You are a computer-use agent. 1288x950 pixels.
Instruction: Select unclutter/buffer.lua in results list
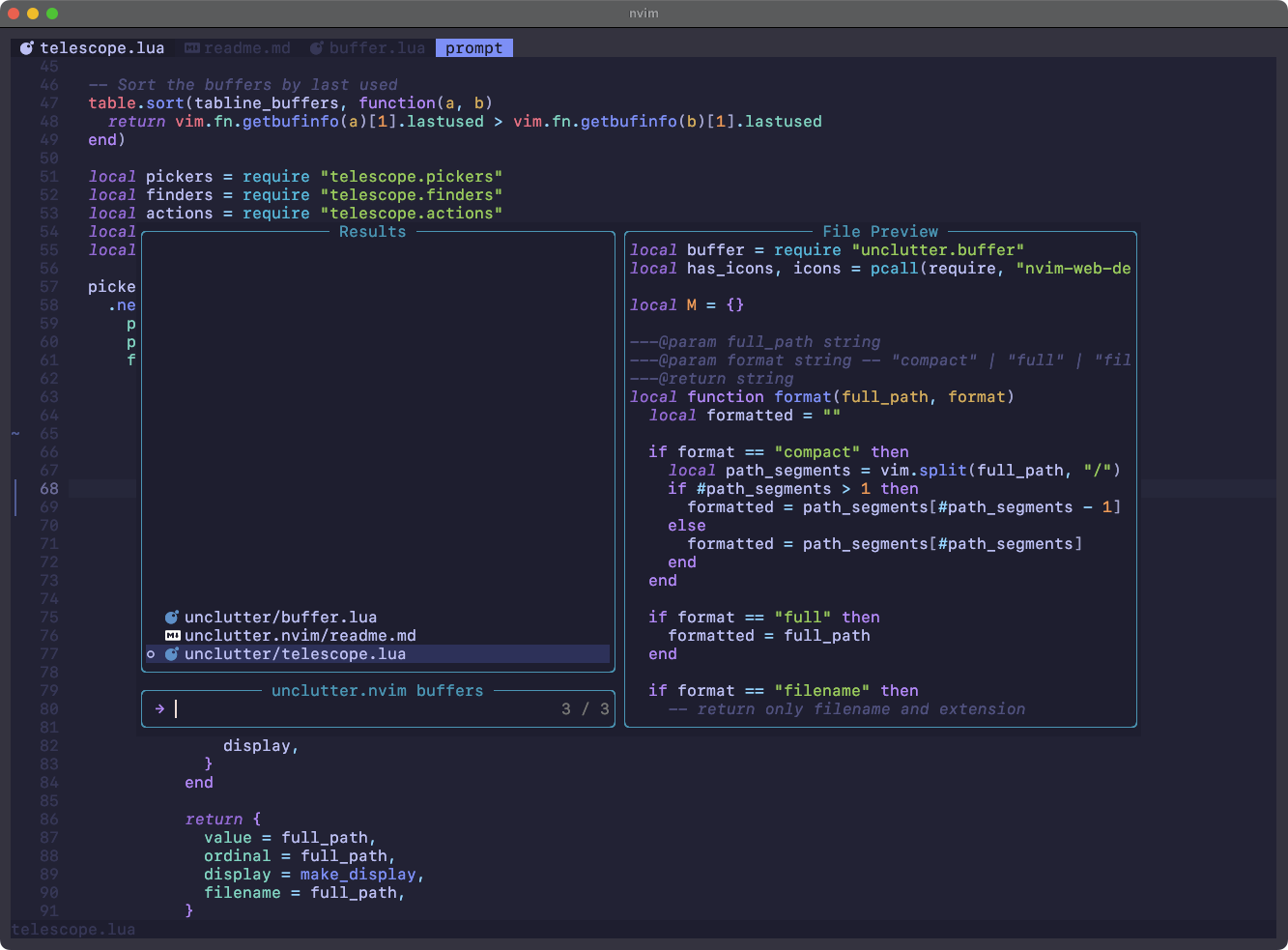[378, 618]
